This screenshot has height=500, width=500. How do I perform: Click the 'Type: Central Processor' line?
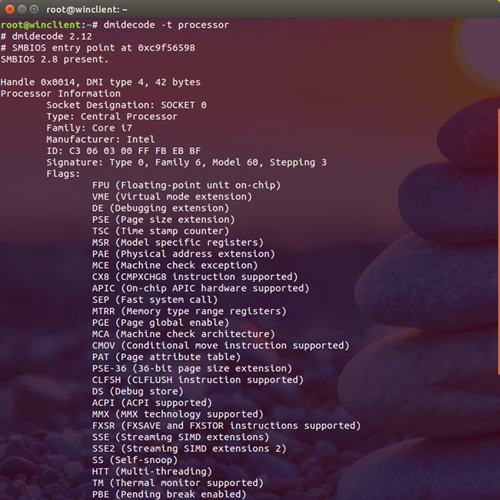coord(112,116)
